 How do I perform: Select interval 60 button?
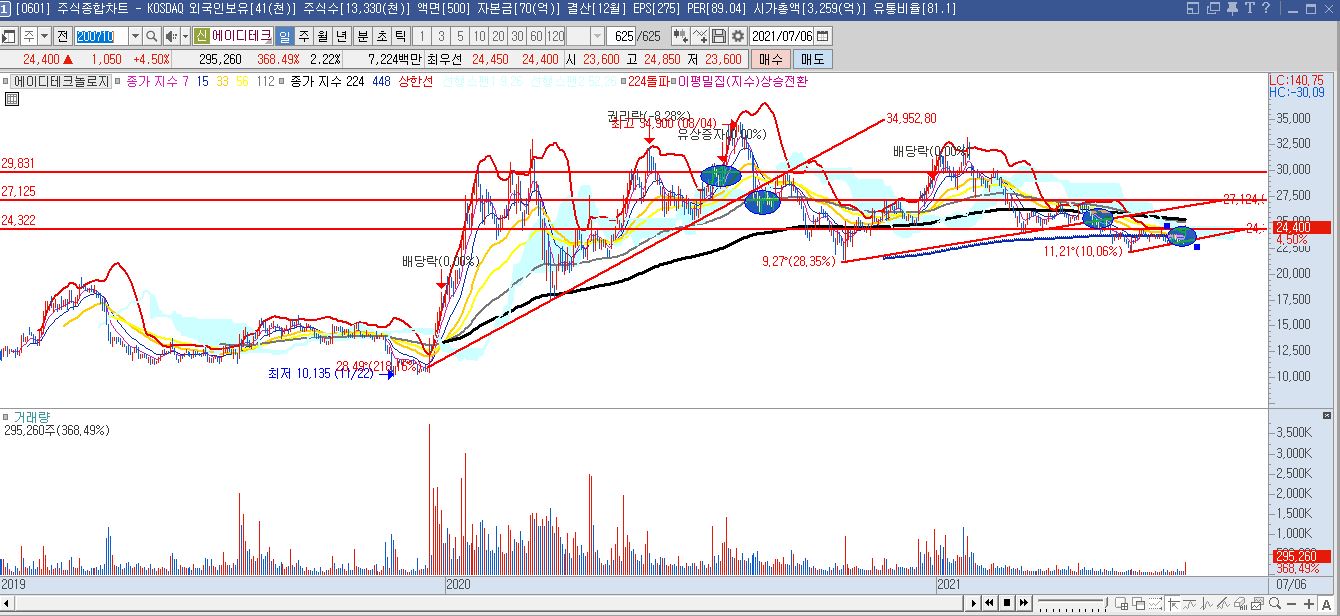(536, 36)
